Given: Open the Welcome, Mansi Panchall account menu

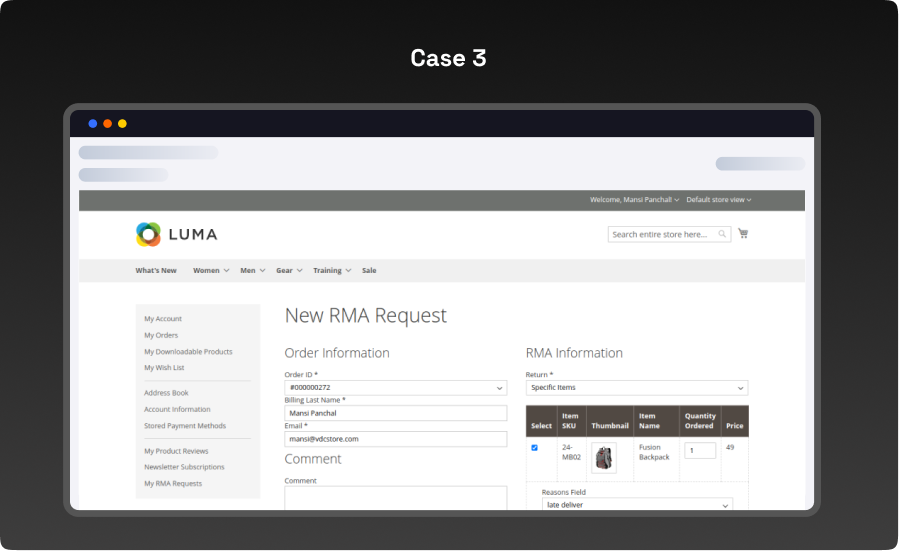Looking at the screenshot, I should pyautogui.click(x=634, y=200).
